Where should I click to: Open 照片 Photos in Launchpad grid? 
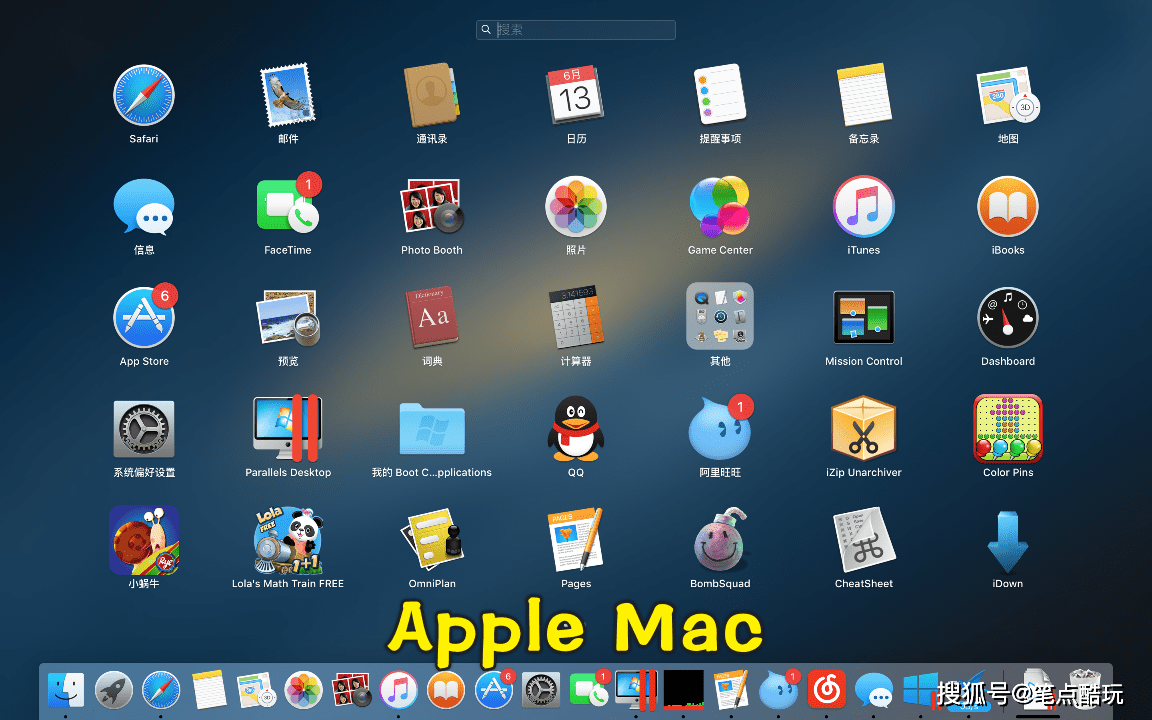(x=576, y=206)
